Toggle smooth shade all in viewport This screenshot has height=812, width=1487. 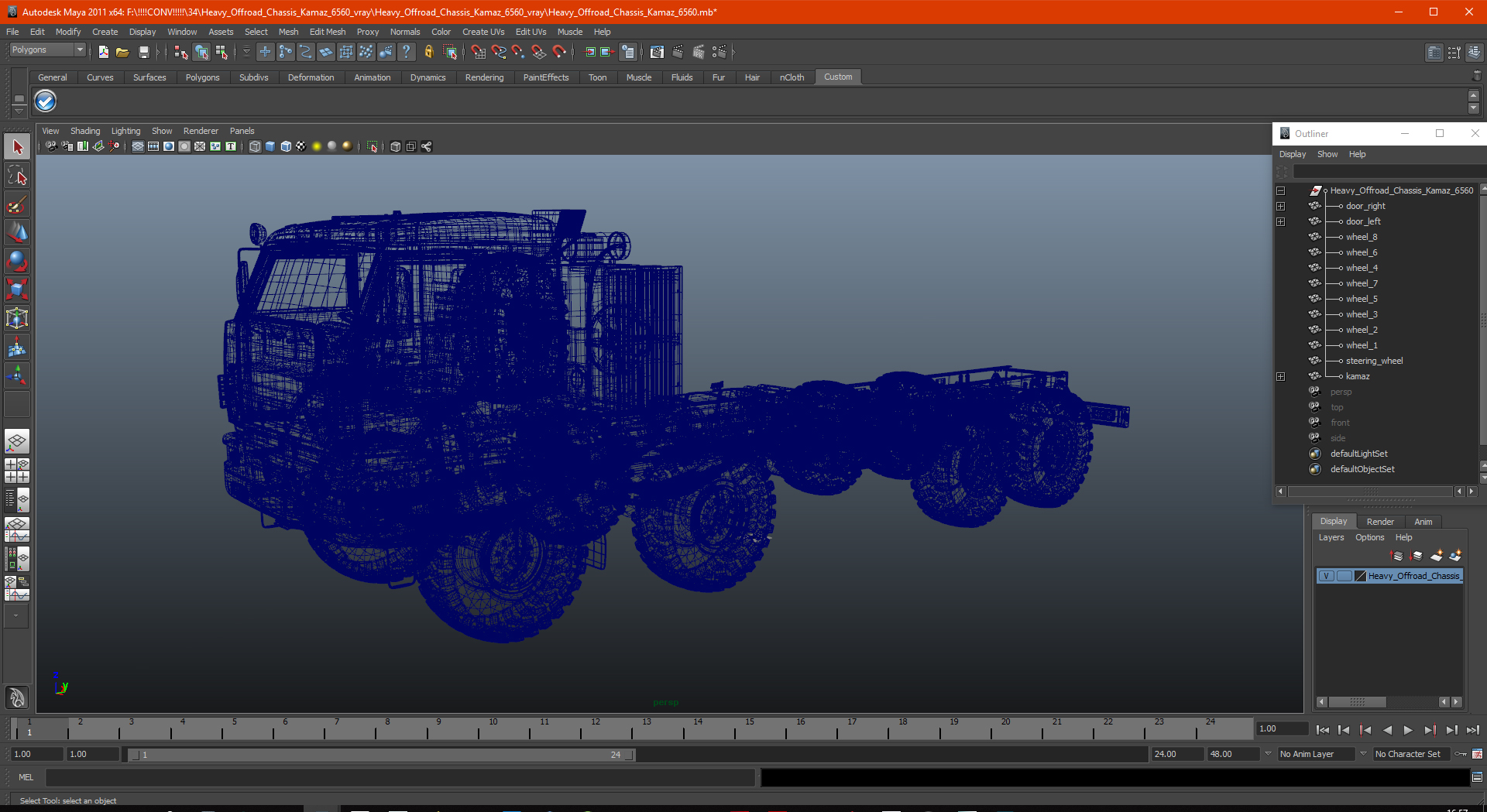tap(270, 146)
